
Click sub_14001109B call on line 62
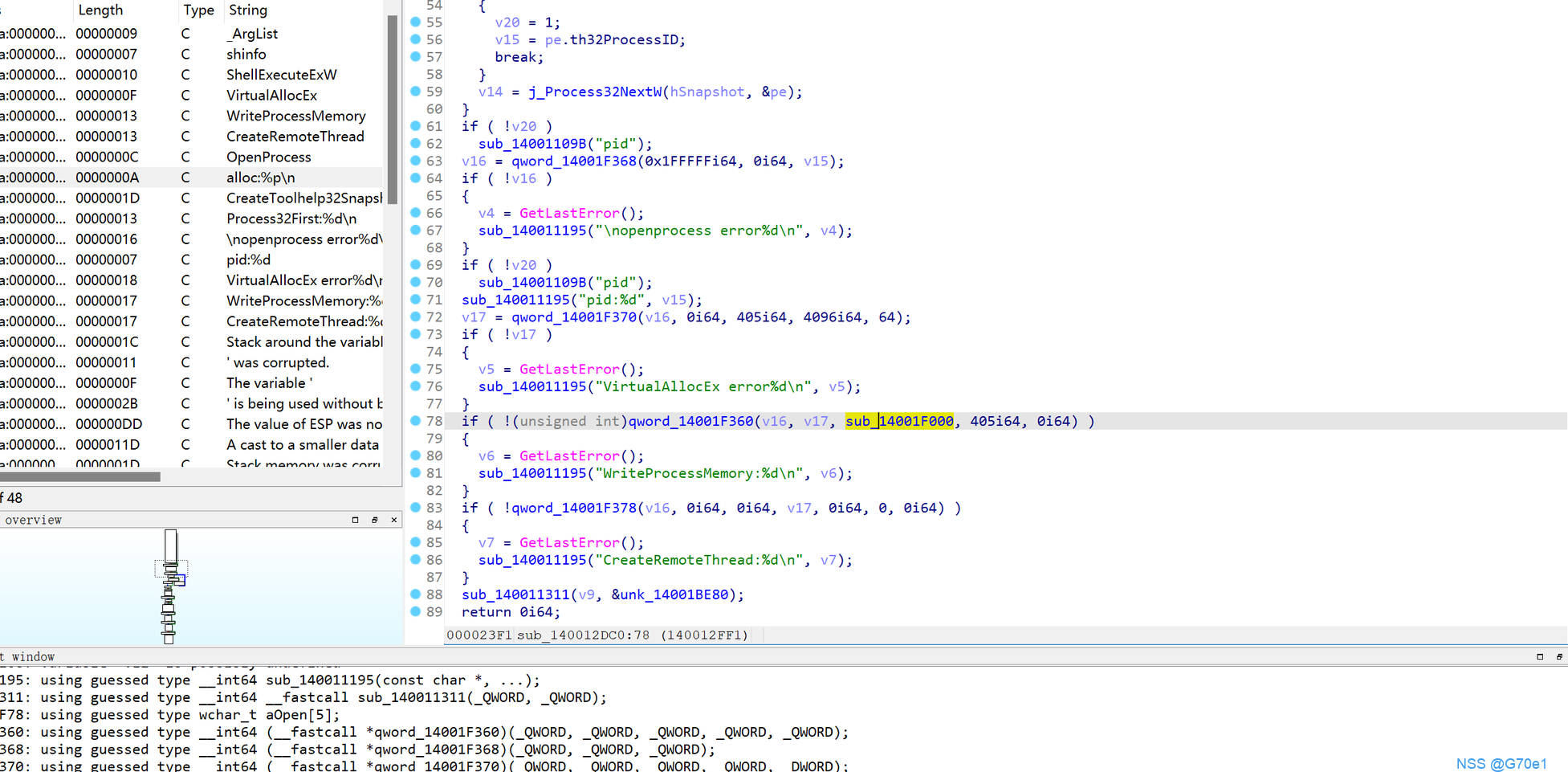(x=532, y=144)
